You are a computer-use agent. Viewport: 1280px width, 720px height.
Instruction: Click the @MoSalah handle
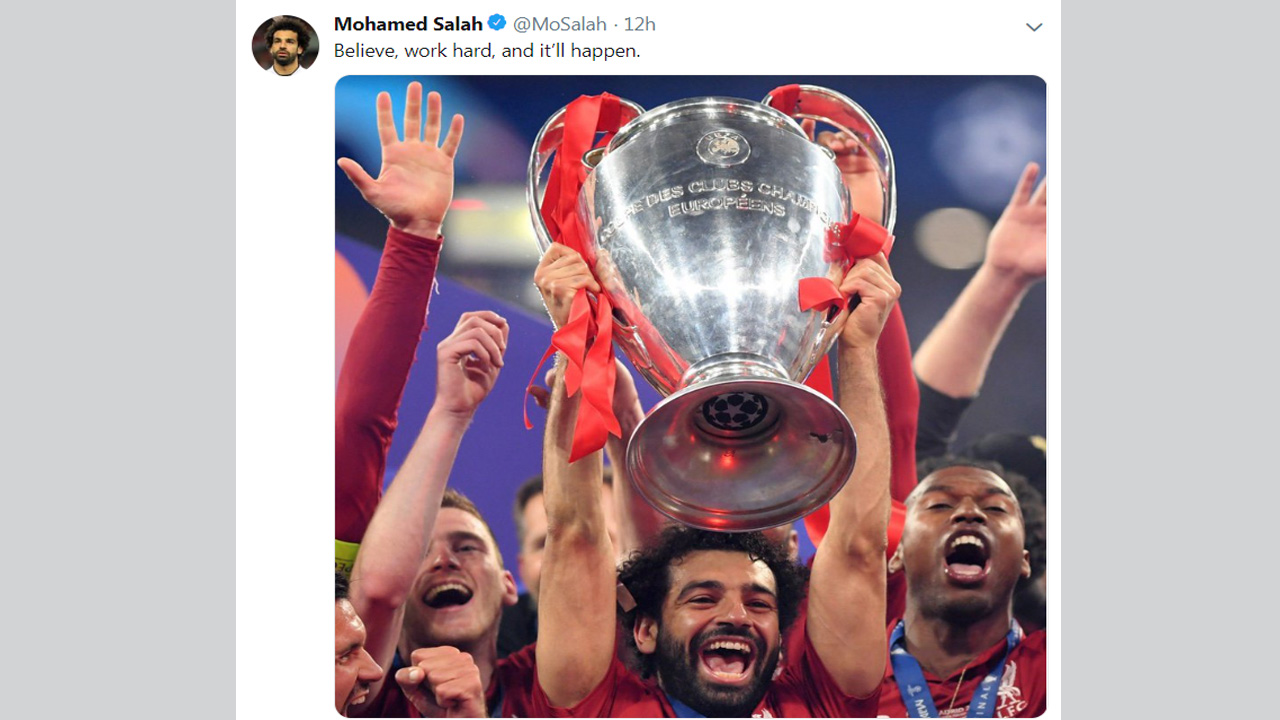coord(559,24)
